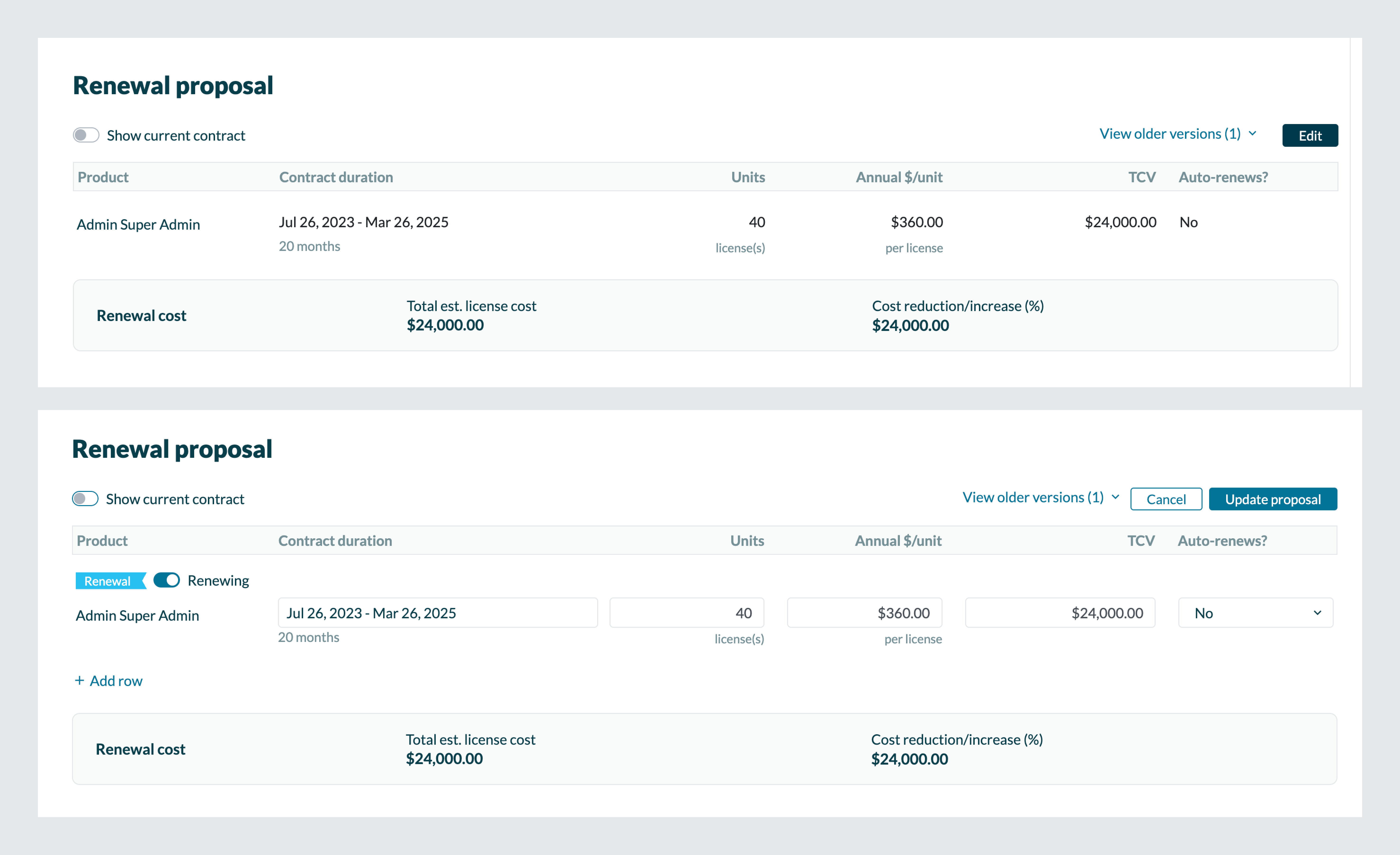
Task: Expand upper View older versions (1)
Action: pos(1170,134)
